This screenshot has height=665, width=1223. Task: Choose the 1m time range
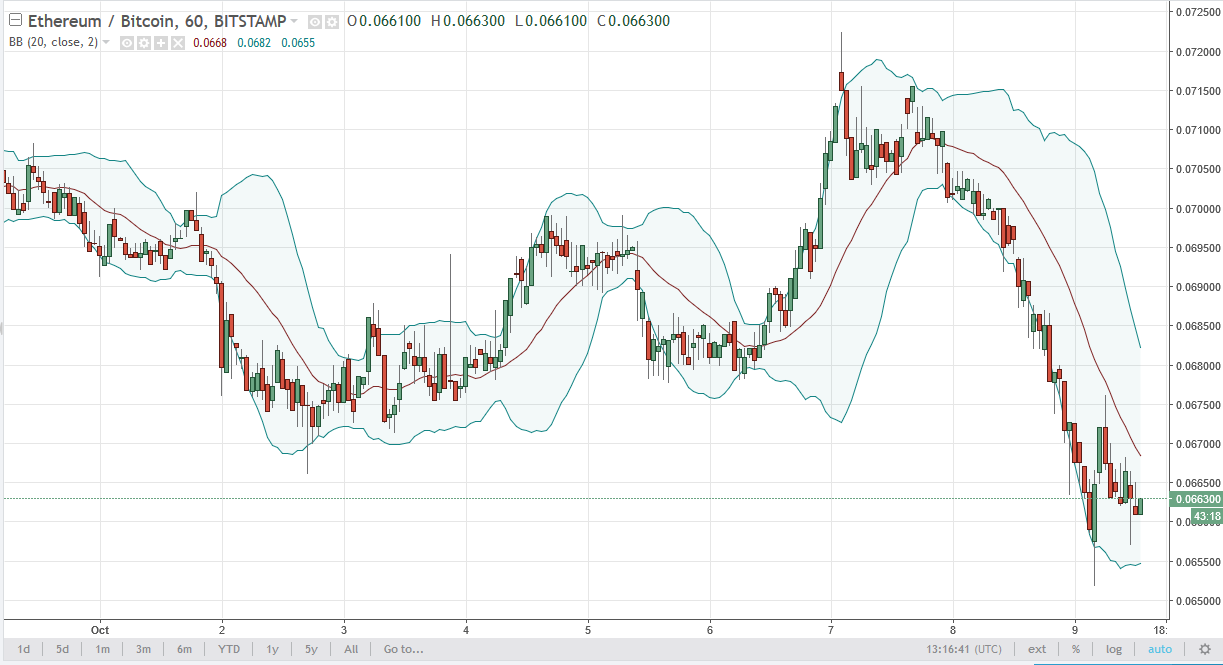coord(102,649)
